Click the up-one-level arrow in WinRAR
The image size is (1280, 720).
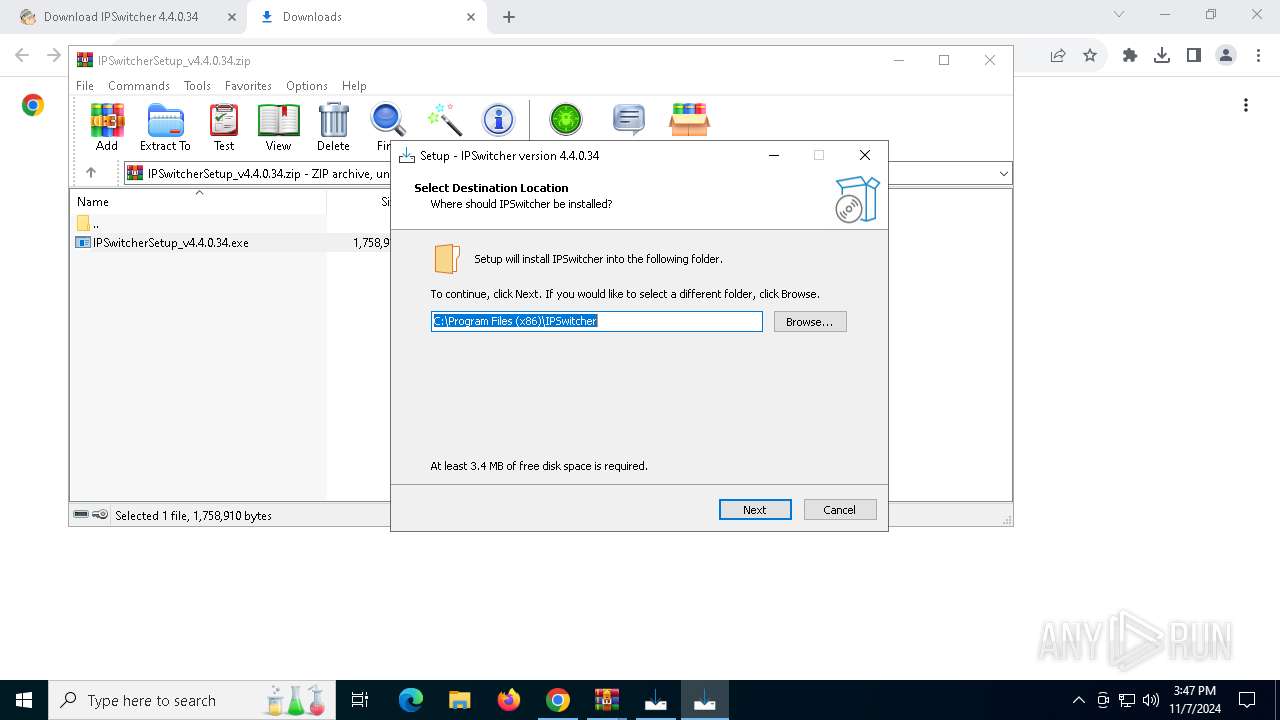pos(91,173)
